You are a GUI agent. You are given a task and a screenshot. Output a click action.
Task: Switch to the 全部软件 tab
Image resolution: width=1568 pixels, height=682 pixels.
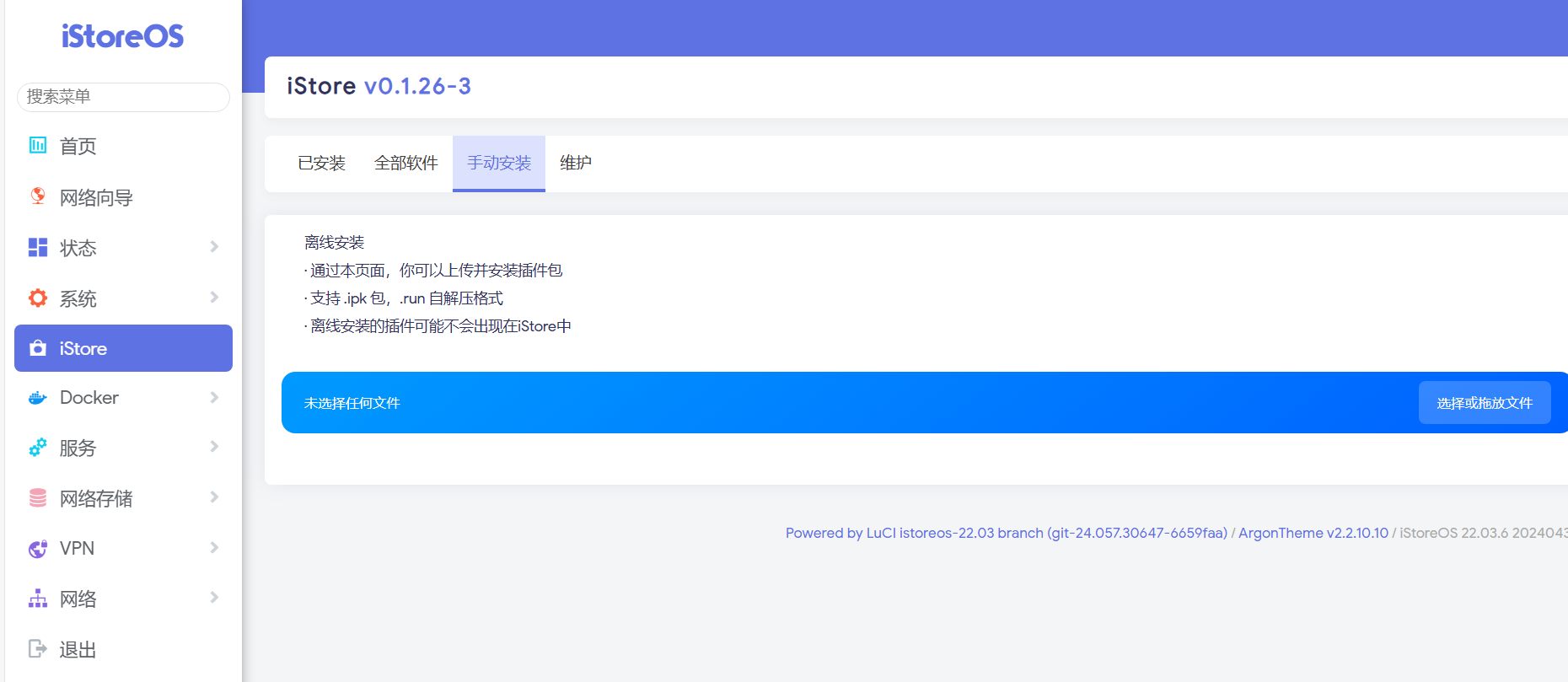[406, 163]
